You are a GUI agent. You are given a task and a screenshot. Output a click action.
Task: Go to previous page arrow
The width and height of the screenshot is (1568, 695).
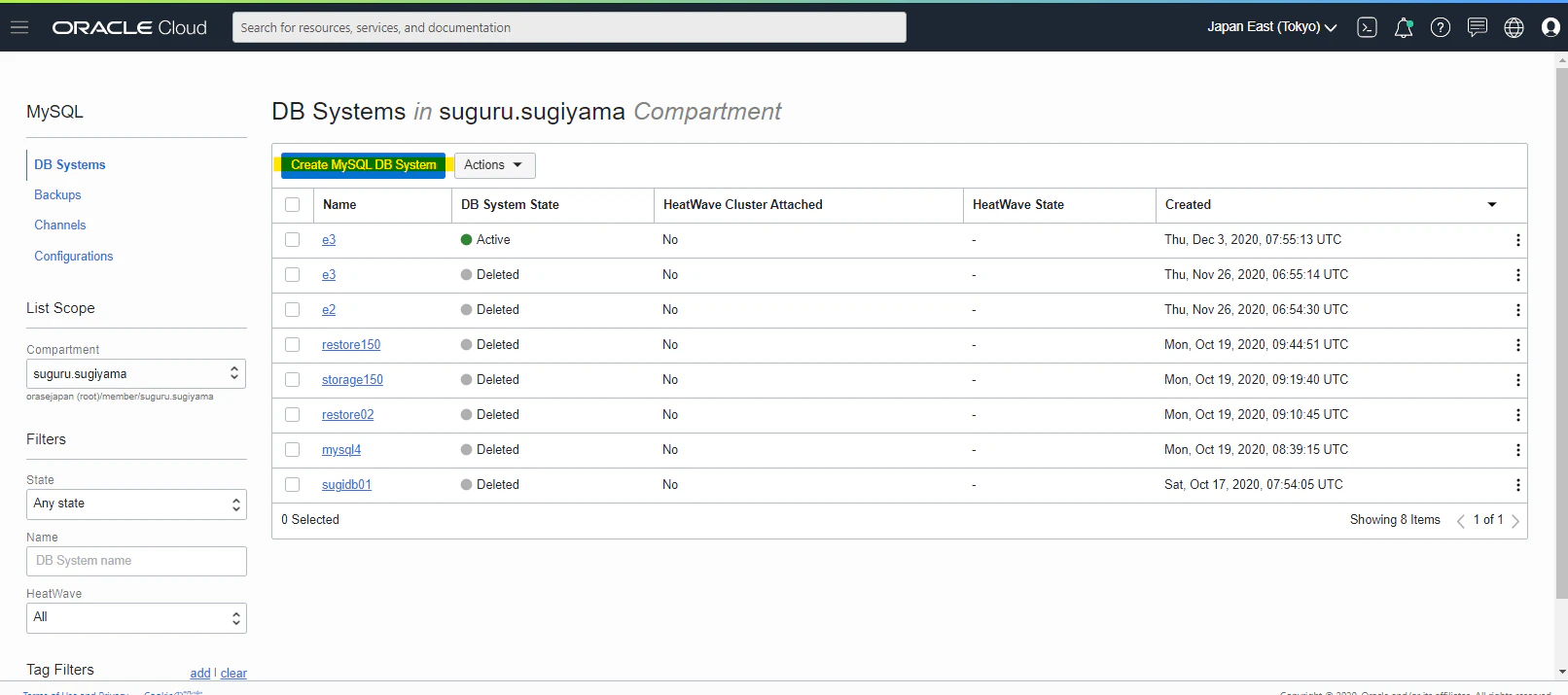point(1460,521)
